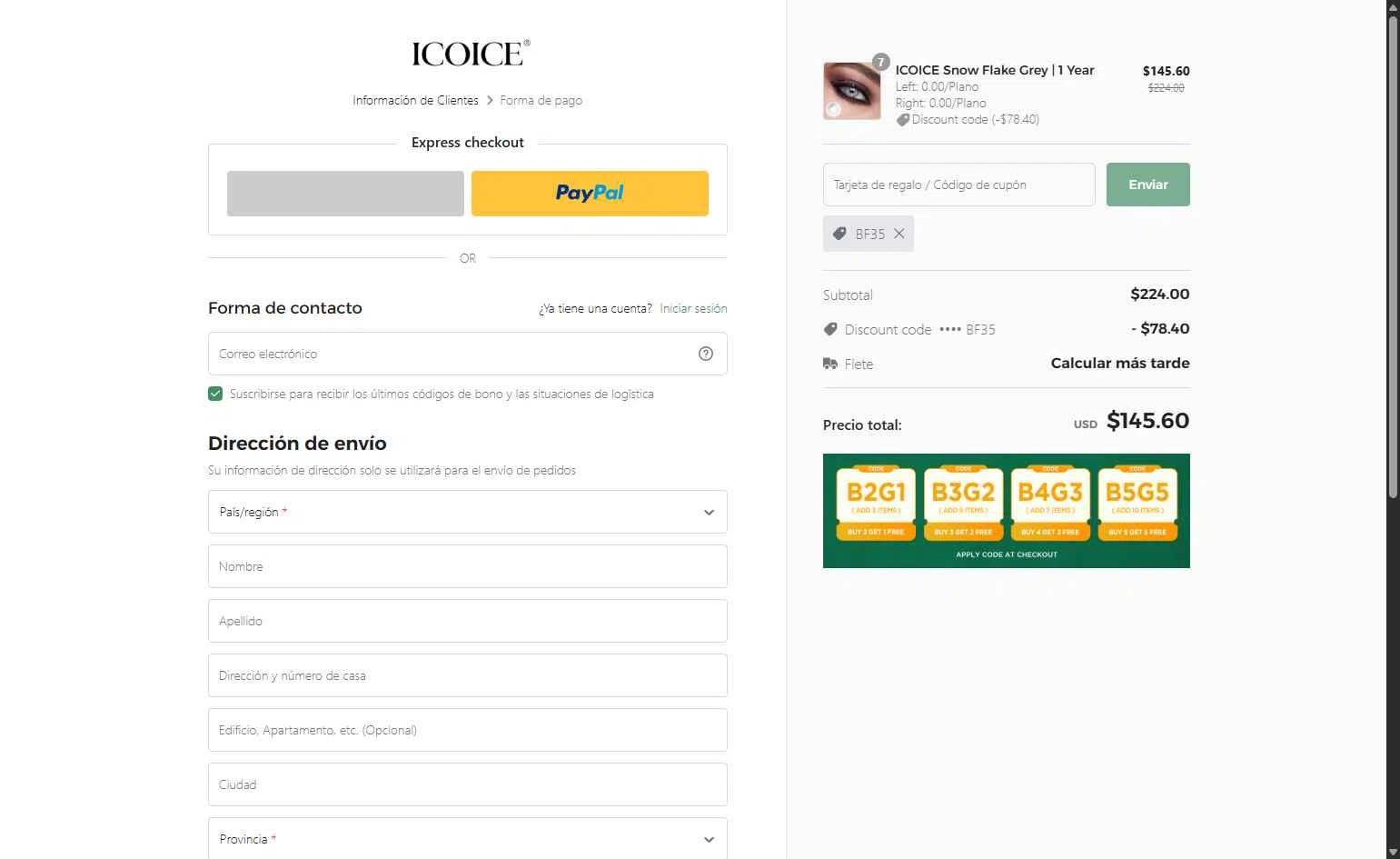Click the Iniciar sesión link
This screenshot has width=1400, height=859.
pos(693,308)
